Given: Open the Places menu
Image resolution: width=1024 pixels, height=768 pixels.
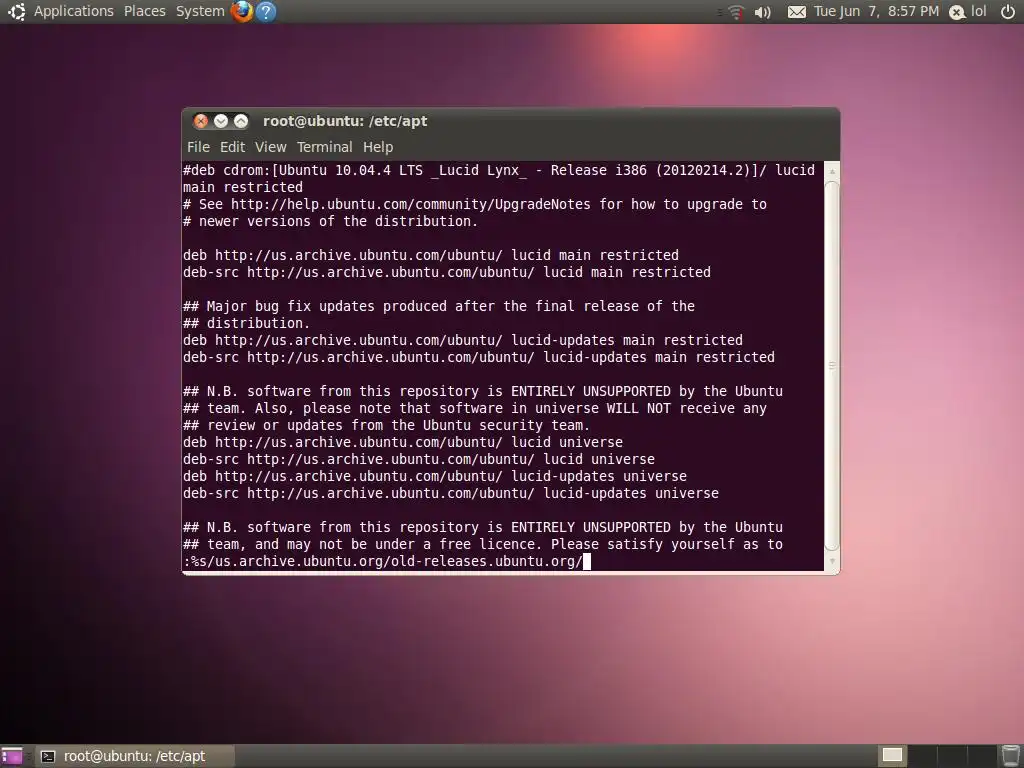Looking at the screenshot, I should [x=145, y=11].
